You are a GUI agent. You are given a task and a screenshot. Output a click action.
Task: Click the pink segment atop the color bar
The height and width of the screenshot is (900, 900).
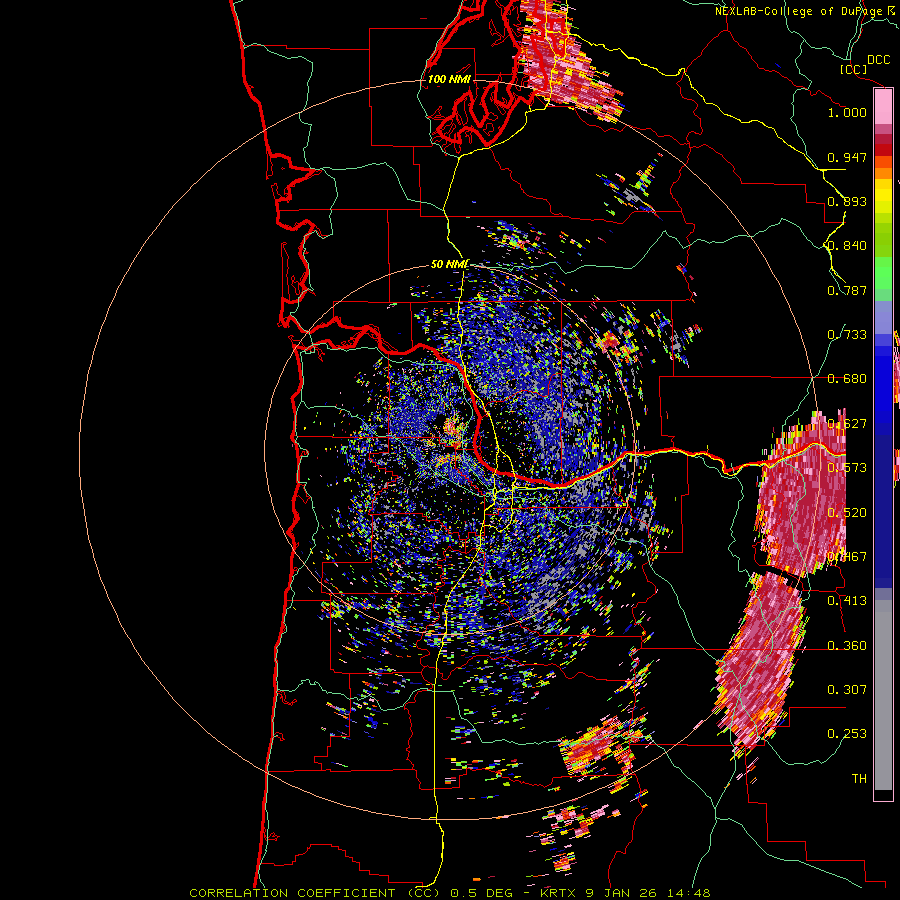tap(883, 106)
